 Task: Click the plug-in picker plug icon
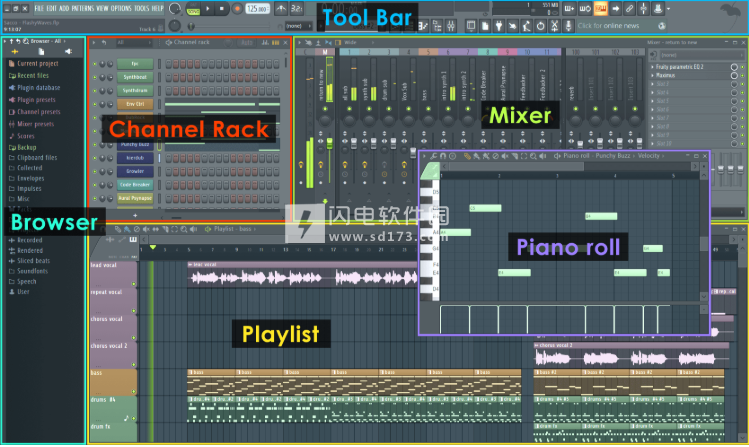[499, 26]
